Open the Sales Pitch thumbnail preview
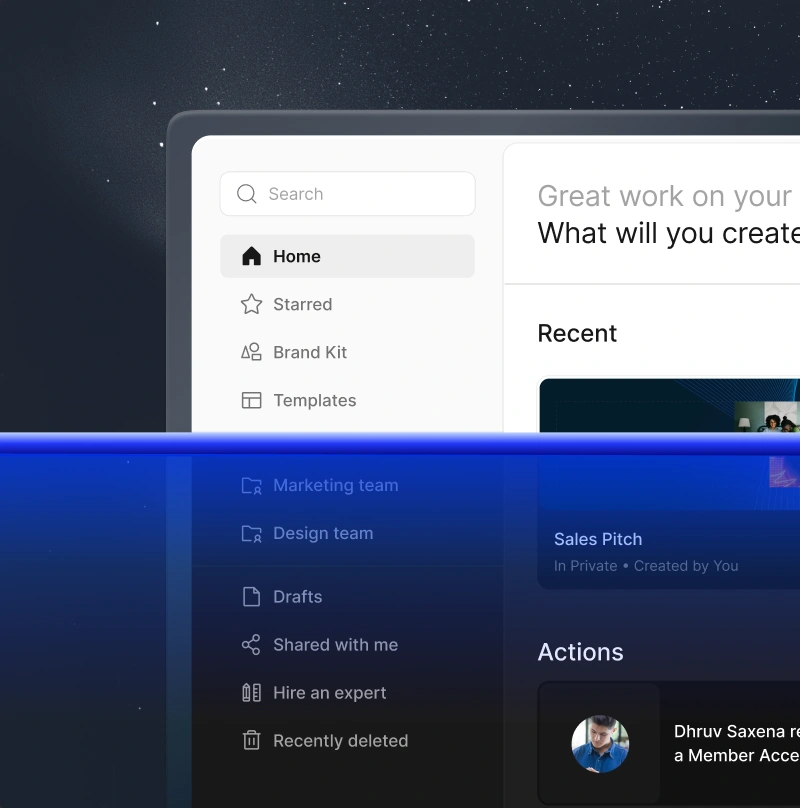Screen dimensions: 800x808 tap(670, 444)
